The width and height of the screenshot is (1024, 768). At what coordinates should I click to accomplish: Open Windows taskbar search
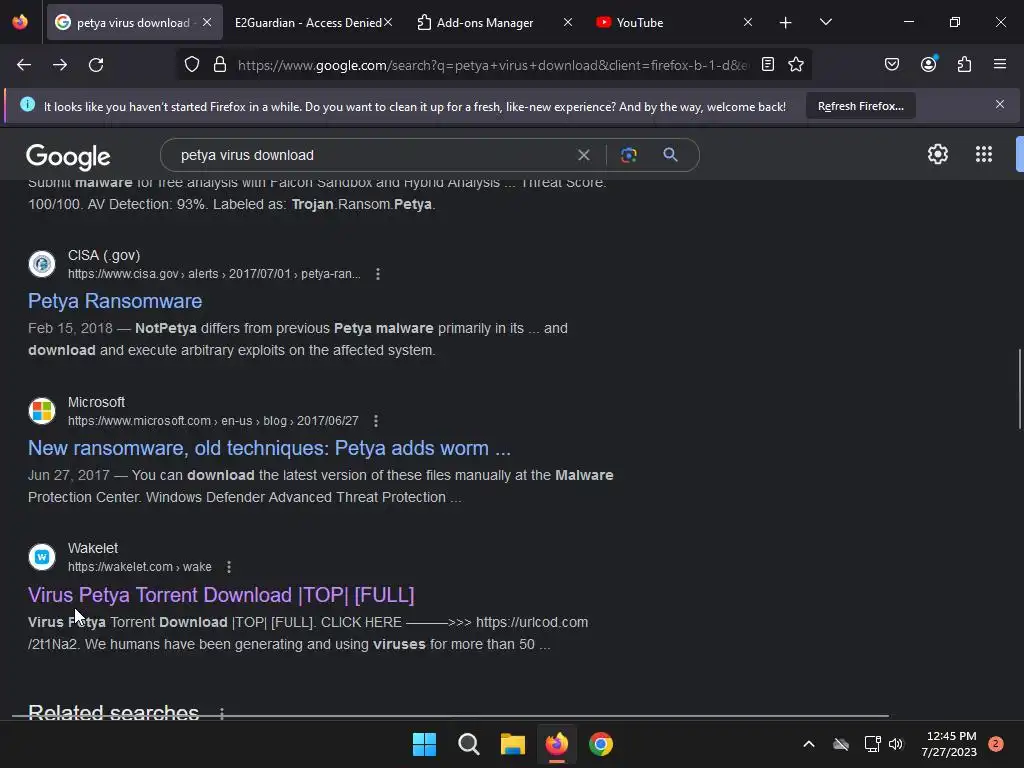[x=468, y=744]
